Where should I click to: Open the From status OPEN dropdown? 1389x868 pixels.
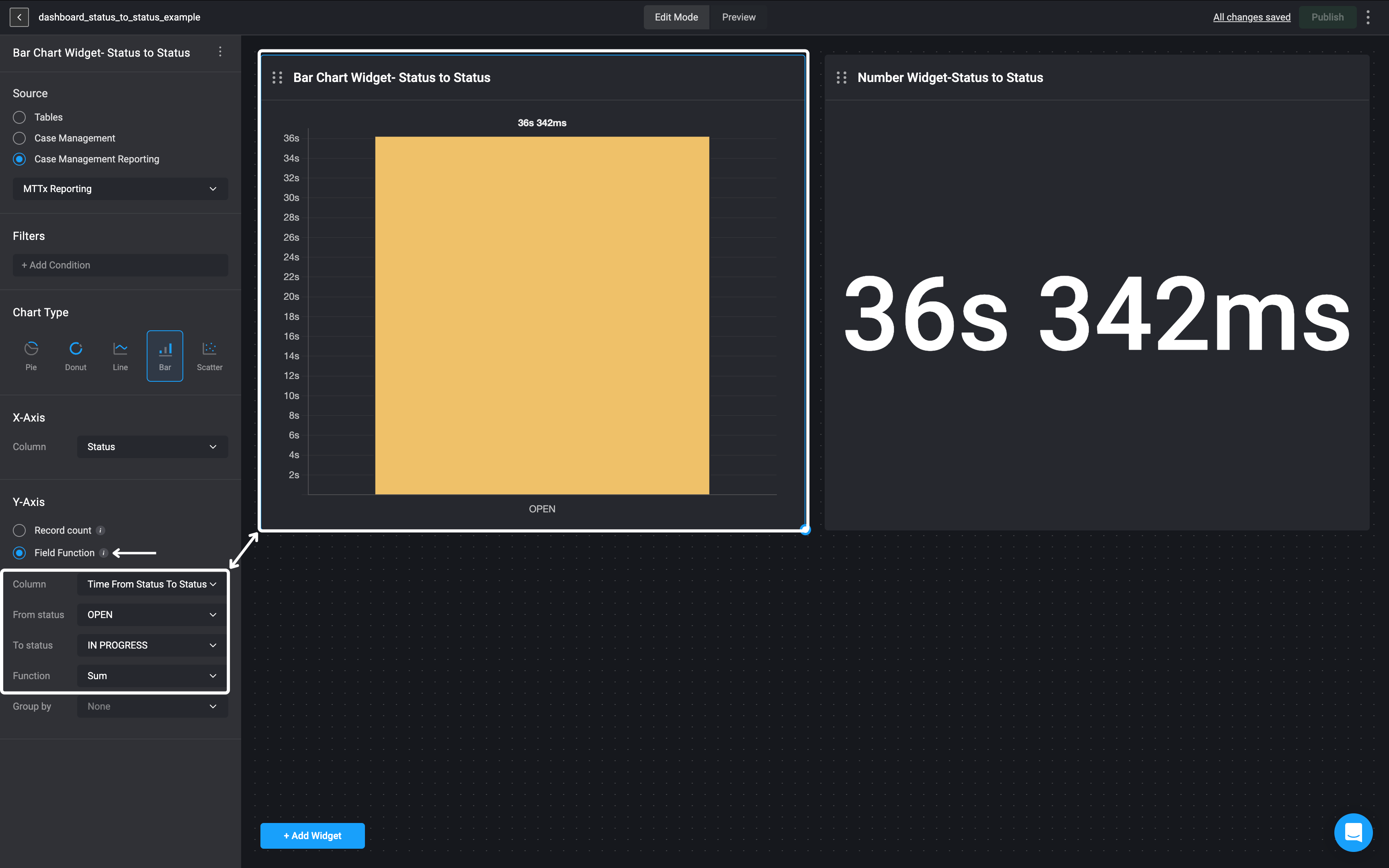click(153, 615)
